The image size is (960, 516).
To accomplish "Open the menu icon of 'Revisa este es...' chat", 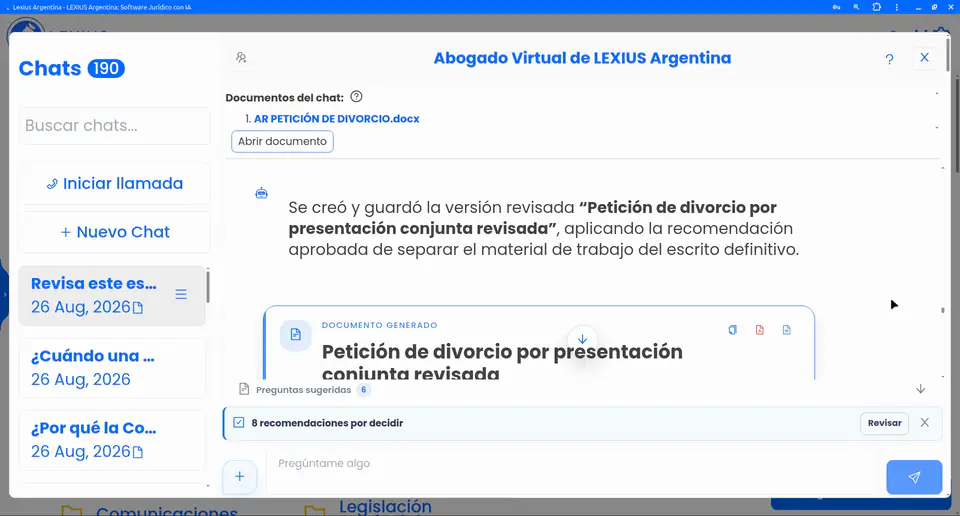I will coord(181,294).
